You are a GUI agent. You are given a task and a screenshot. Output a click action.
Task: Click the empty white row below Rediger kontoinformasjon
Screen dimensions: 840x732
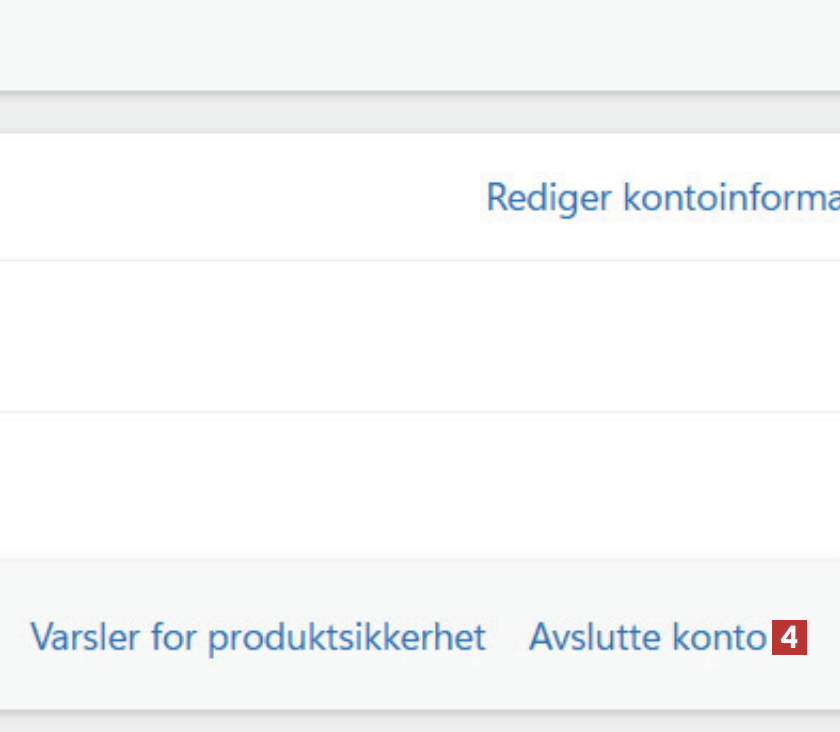click(x=400, y=336)
